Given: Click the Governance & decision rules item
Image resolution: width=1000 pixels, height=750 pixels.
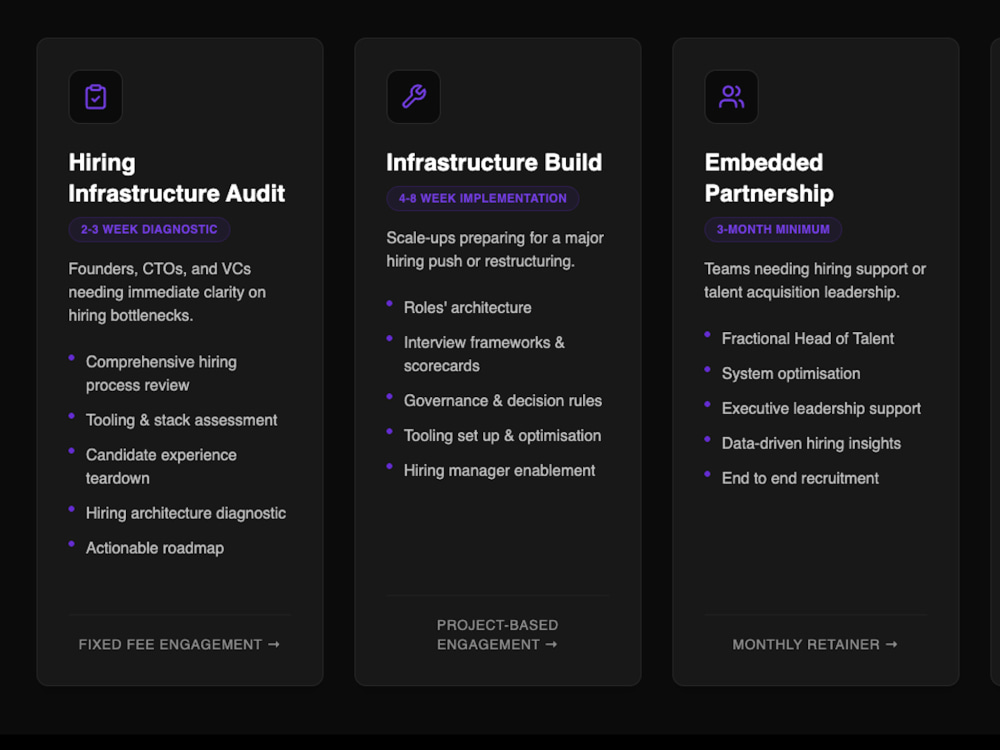Looking at the screenshot, I should pyautogui.click(x=503, y=401).
